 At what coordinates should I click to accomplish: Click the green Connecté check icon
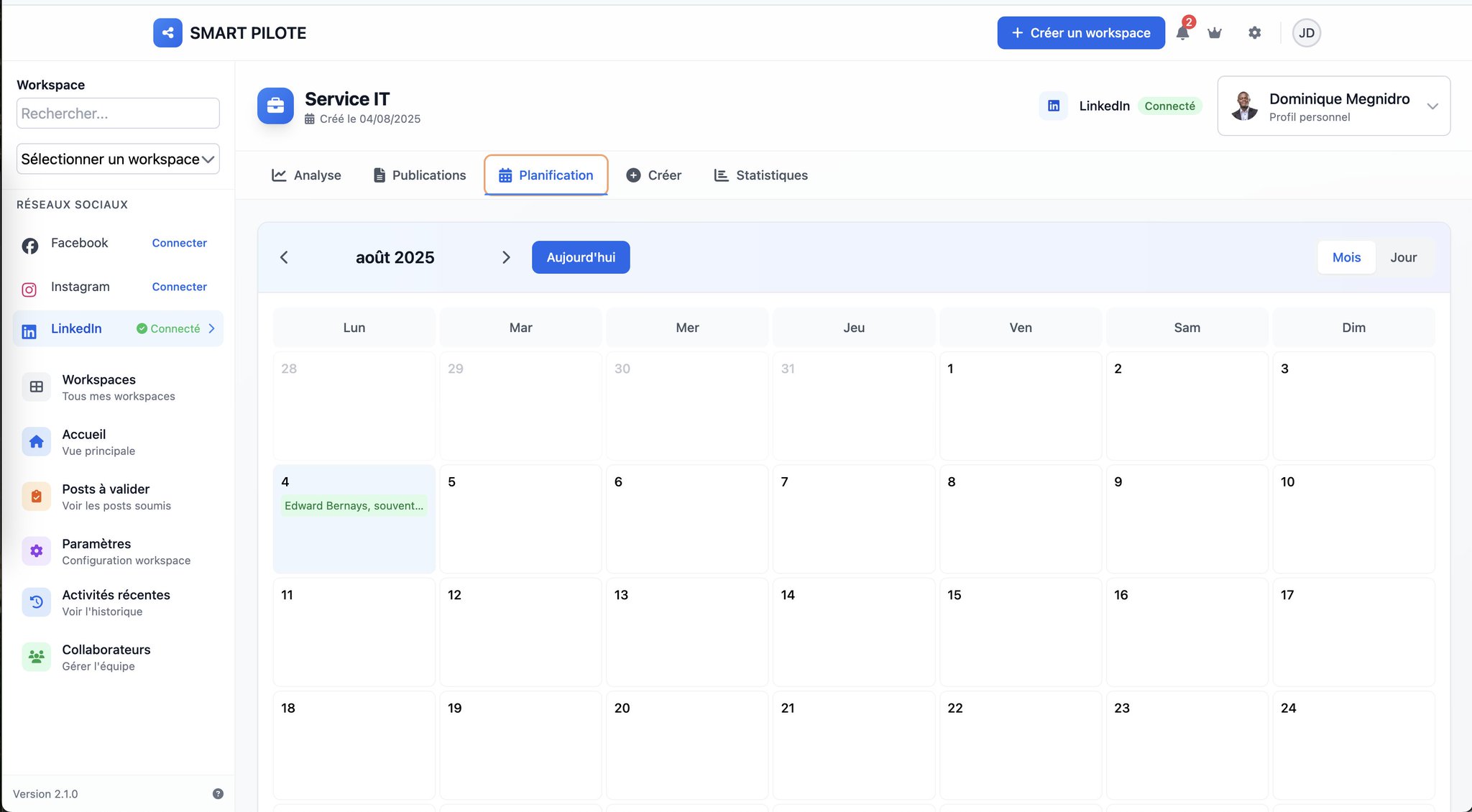pos(142,328)
